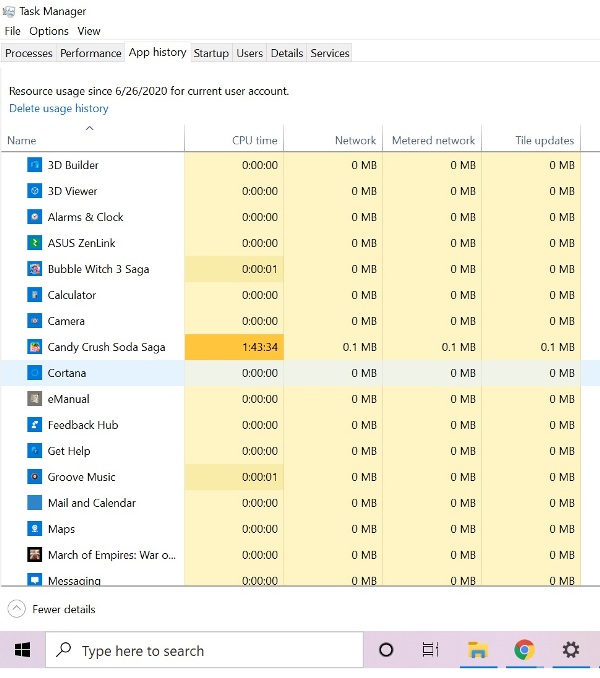Click the Groove Music app icon
Screen dimensions: 600x678
[35, 477]
